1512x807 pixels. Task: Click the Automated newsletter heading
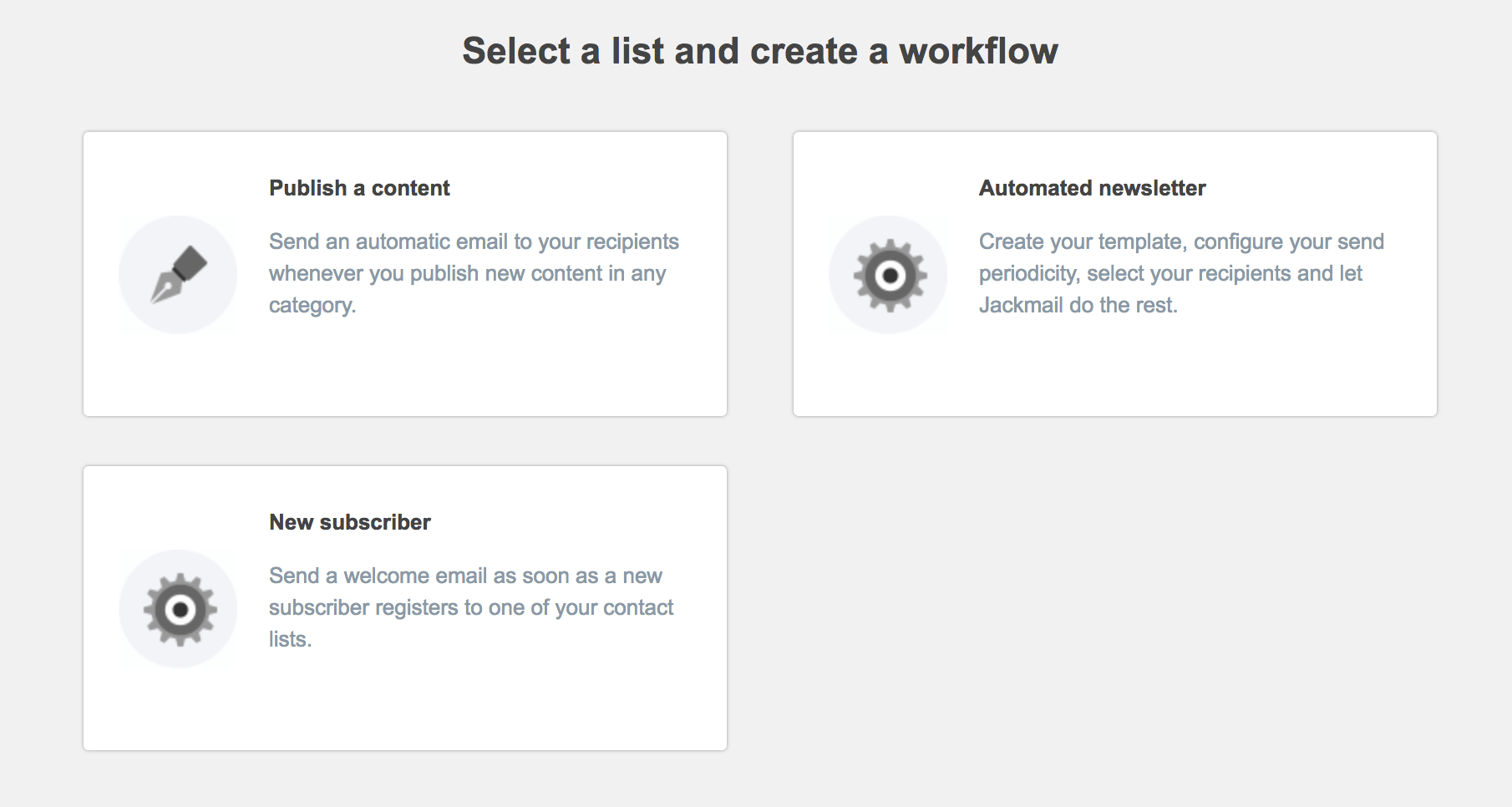[1091, 188]
